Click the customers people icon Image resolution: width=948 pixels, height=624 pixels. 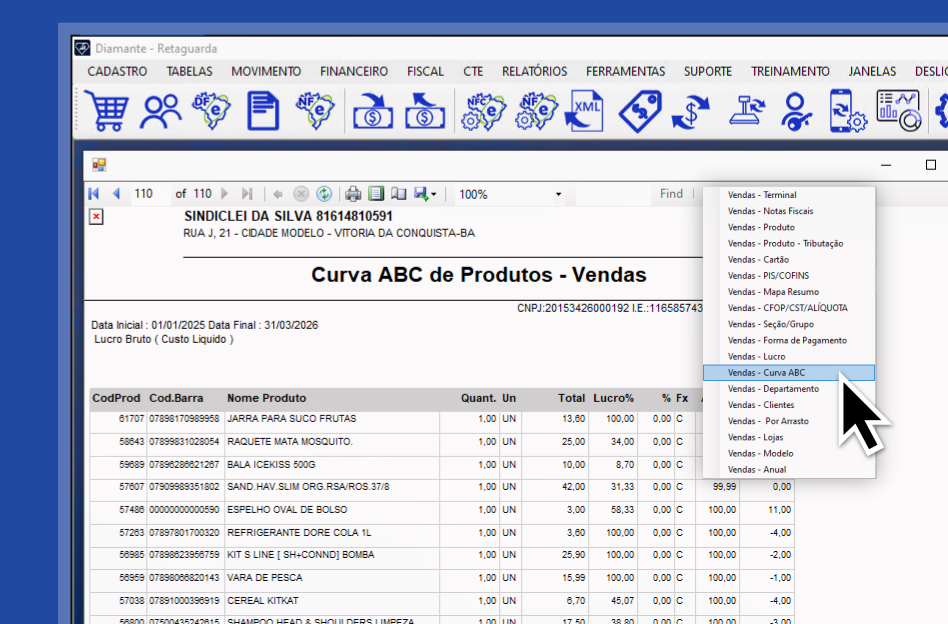pyautogui.click(x=160, y=110)
